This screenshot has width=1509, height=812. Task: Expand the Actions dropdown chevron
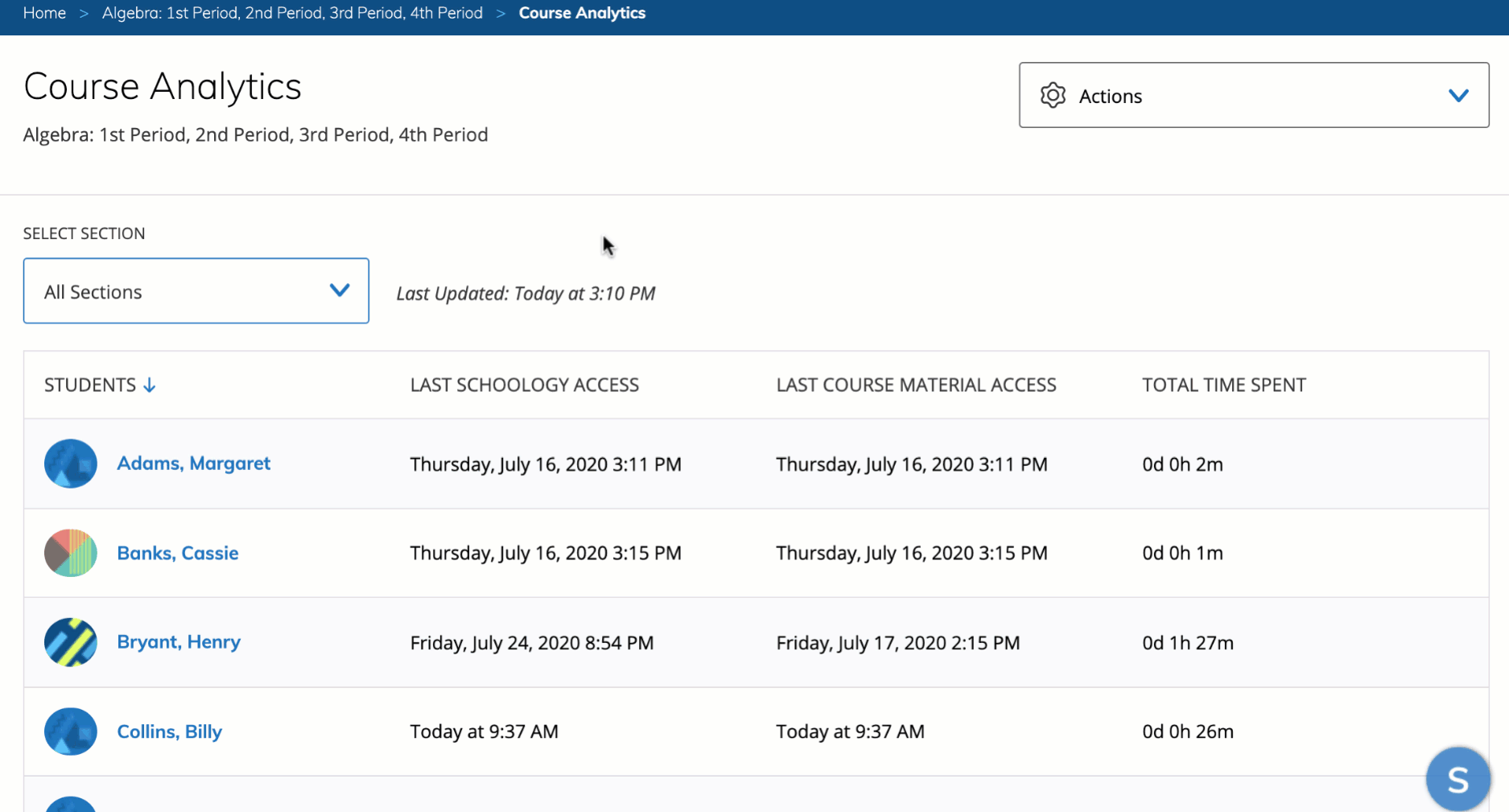pos(1458,96)
